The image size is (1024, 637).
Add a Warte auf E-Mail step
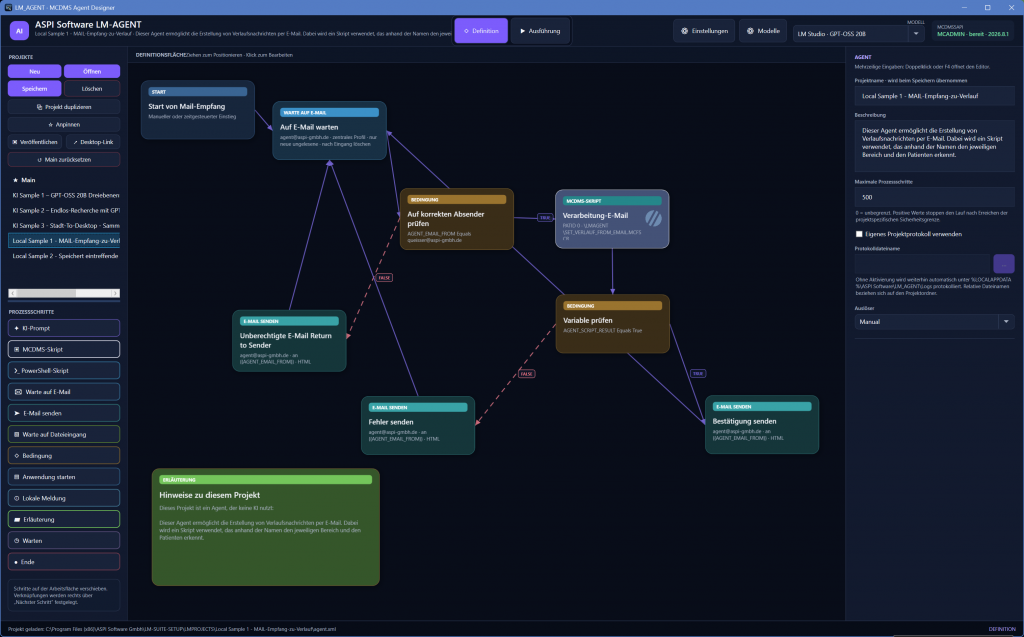64,391
